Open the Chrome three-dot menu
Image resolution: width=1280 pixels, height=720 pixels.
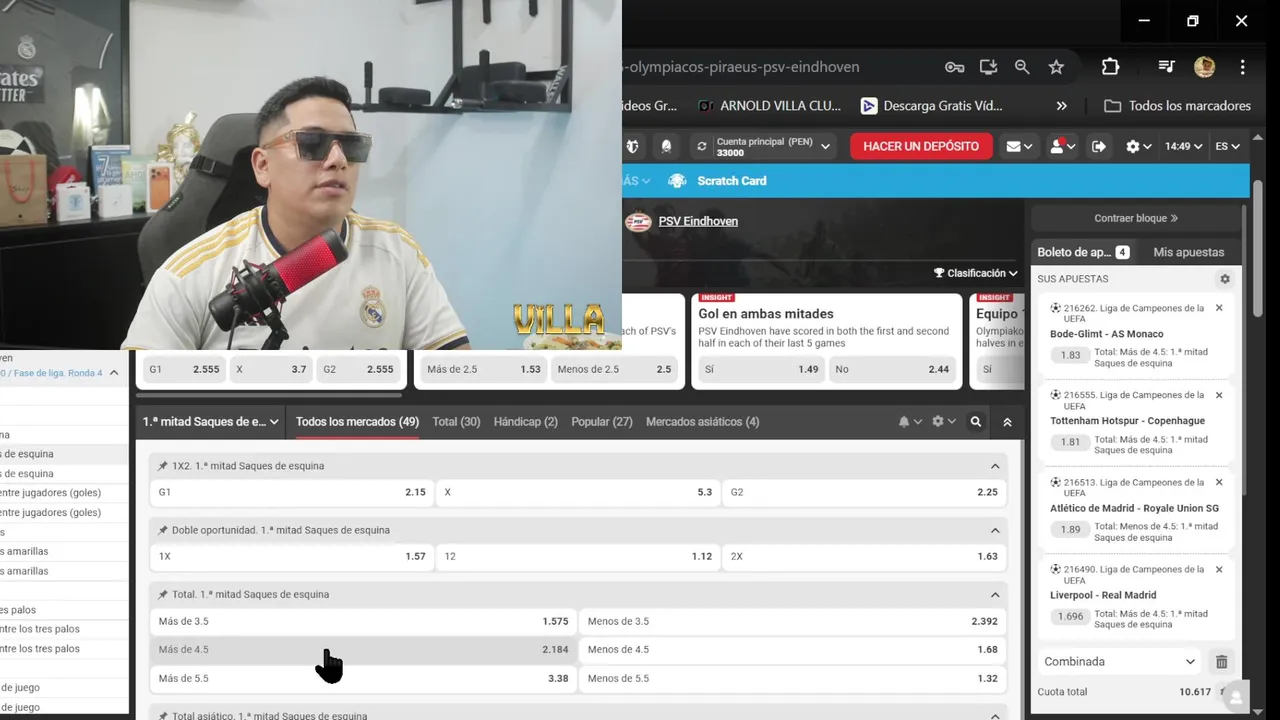tap(1242, 67)
